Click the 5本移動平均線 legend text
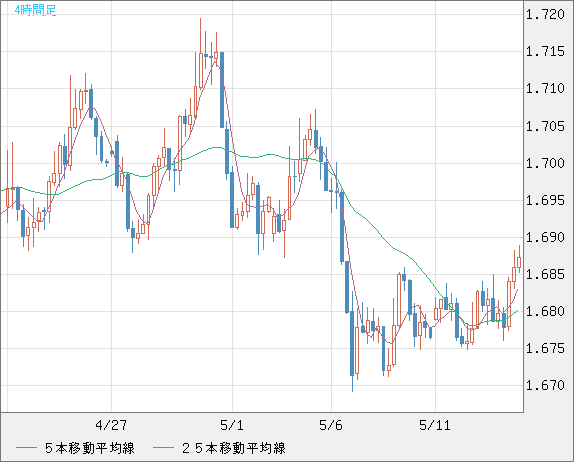This screenshot has height=462, width=574. point(90,448)
